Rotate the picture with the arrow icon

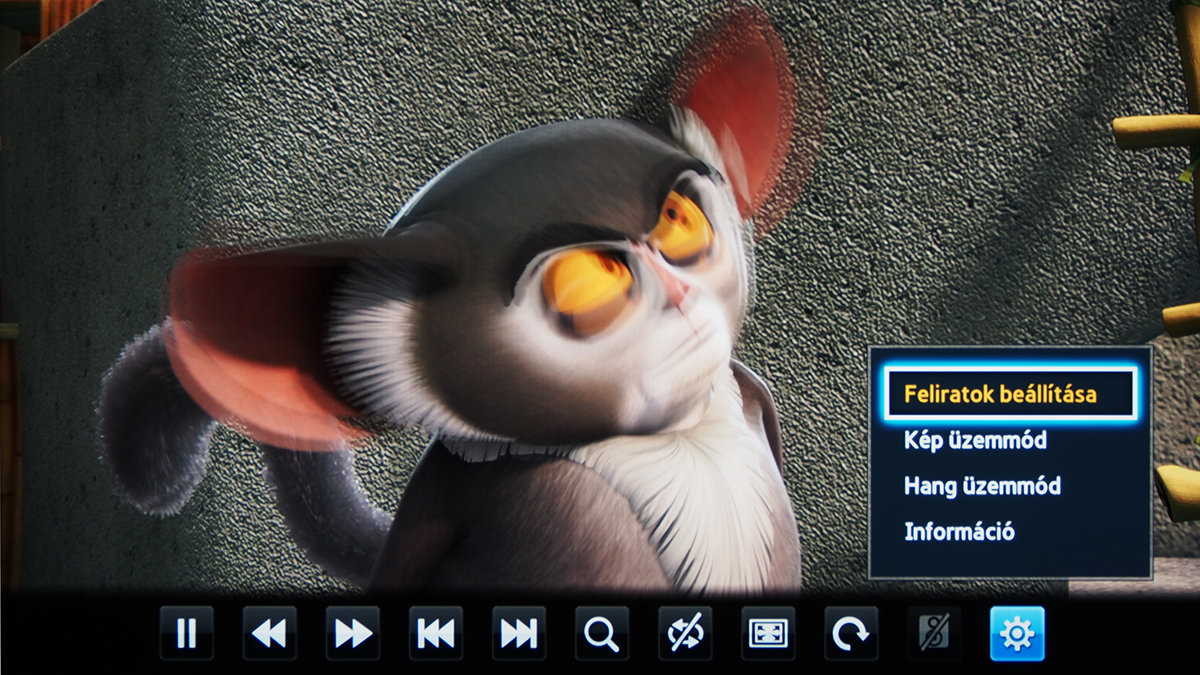(x=851, y=633)
